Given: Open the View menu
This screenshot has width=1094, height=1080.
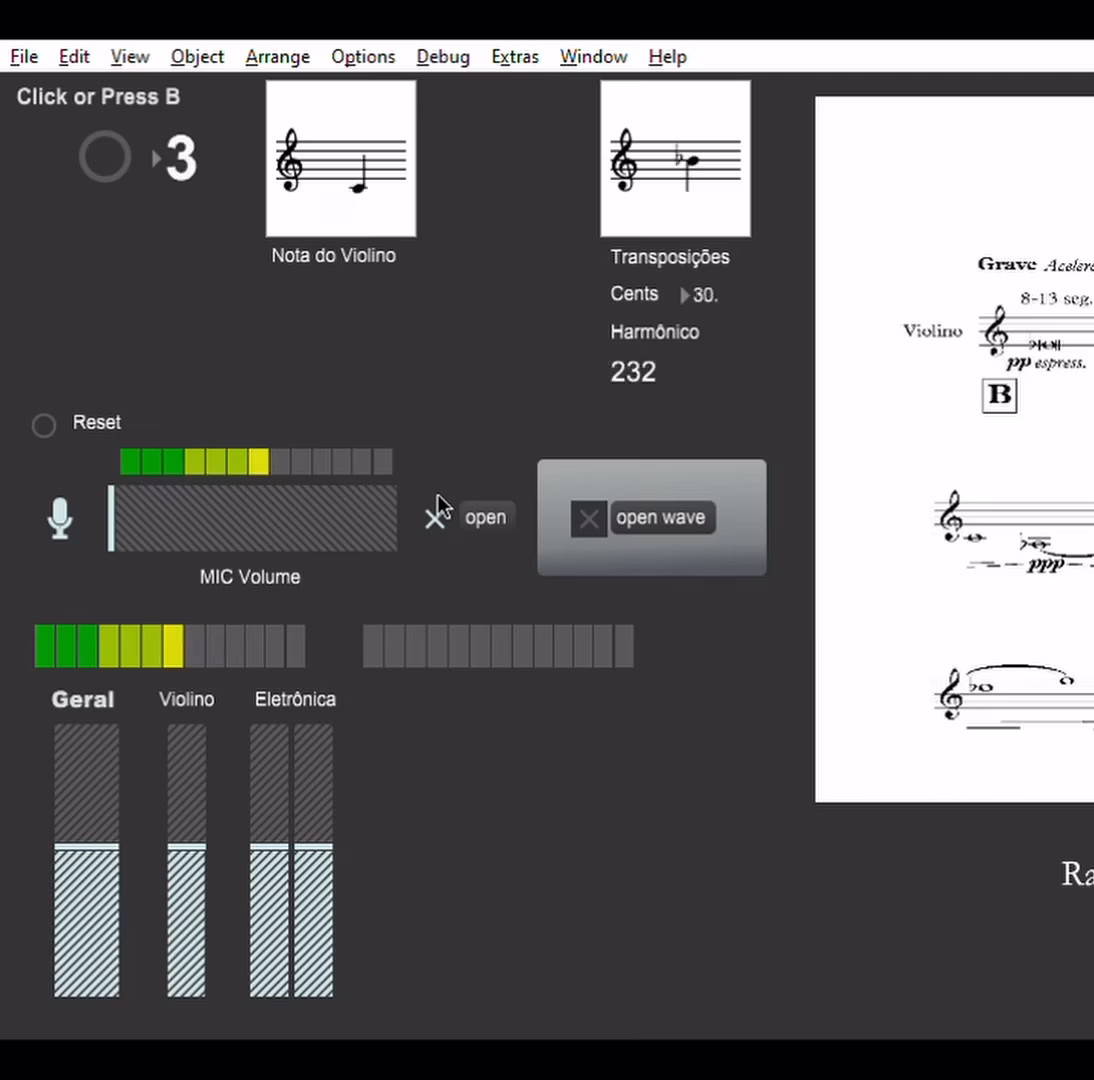Looking at the screenshot, I should 130,57.
